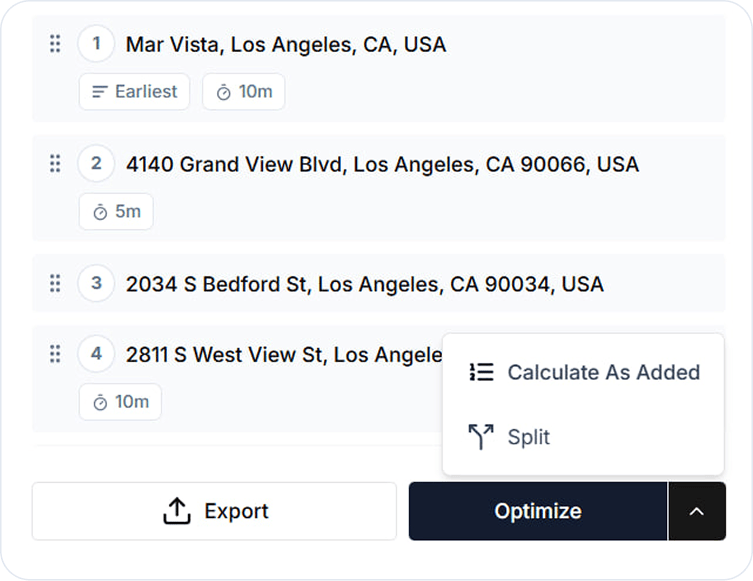Grab the drag handle for stop 3
The width and height of the screenshot is (753, 581).
tap(55, 284)
